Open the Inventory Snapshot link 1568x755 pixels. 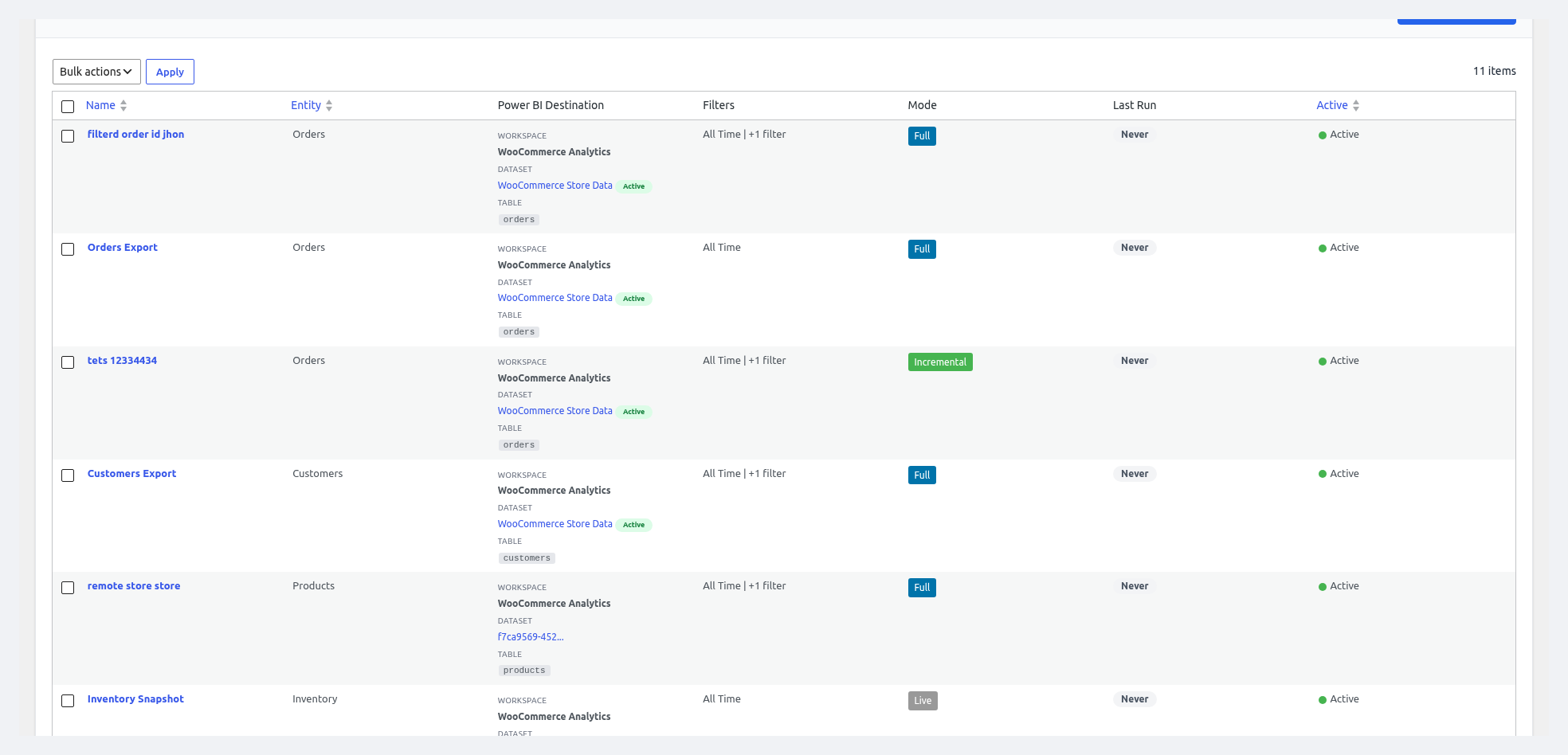(135, 699)
